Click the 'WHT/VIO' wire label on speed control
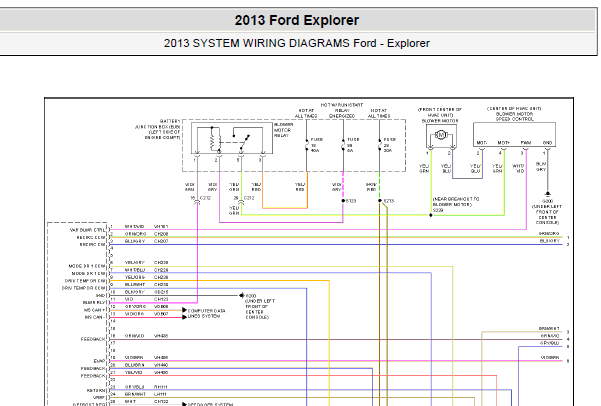Image resolution: width=601 pixels, height=406 pixels. coord(518,168)
